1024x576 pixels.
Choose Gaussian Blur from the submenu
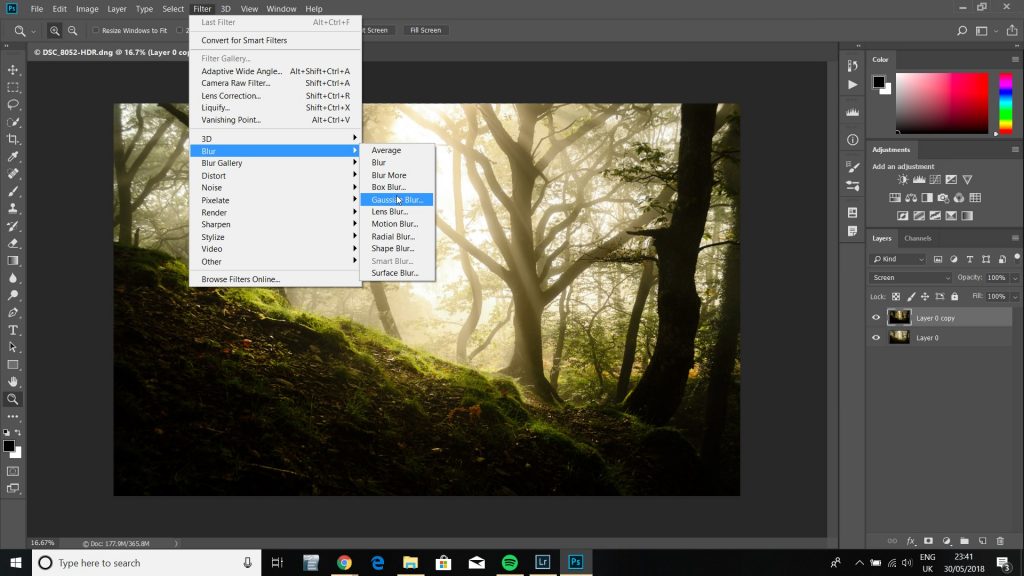click(397, 199)
